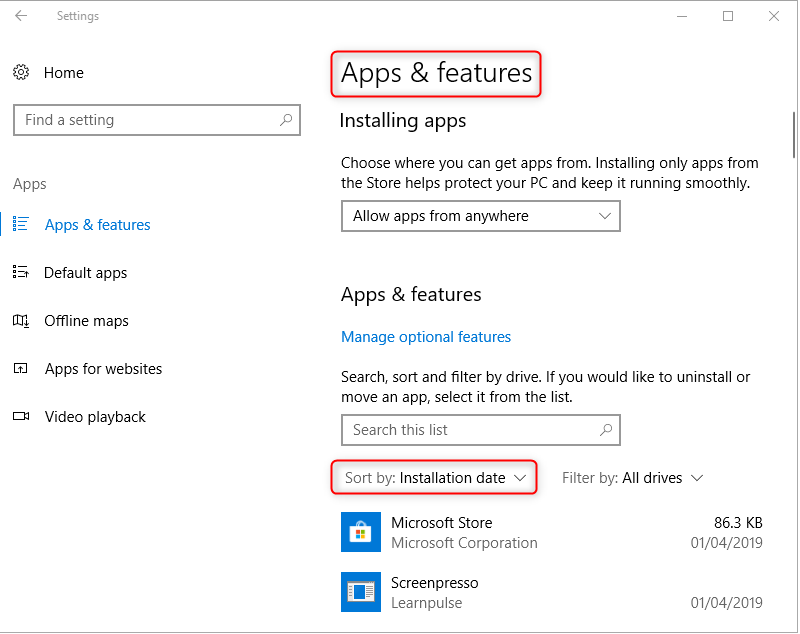
Task: Minimize the Settings window
Action: pos(682,16)
